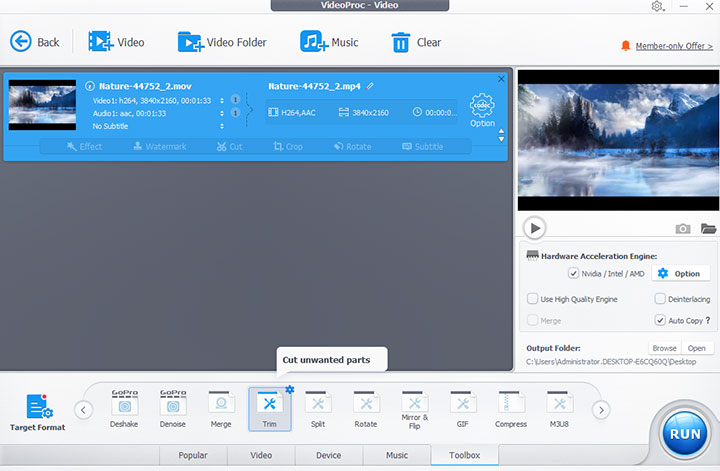Screen dimensions: 720x471
Task: Toggle Nvidia / Intel / AMD acceleration
Action: [x=574, y=274]
